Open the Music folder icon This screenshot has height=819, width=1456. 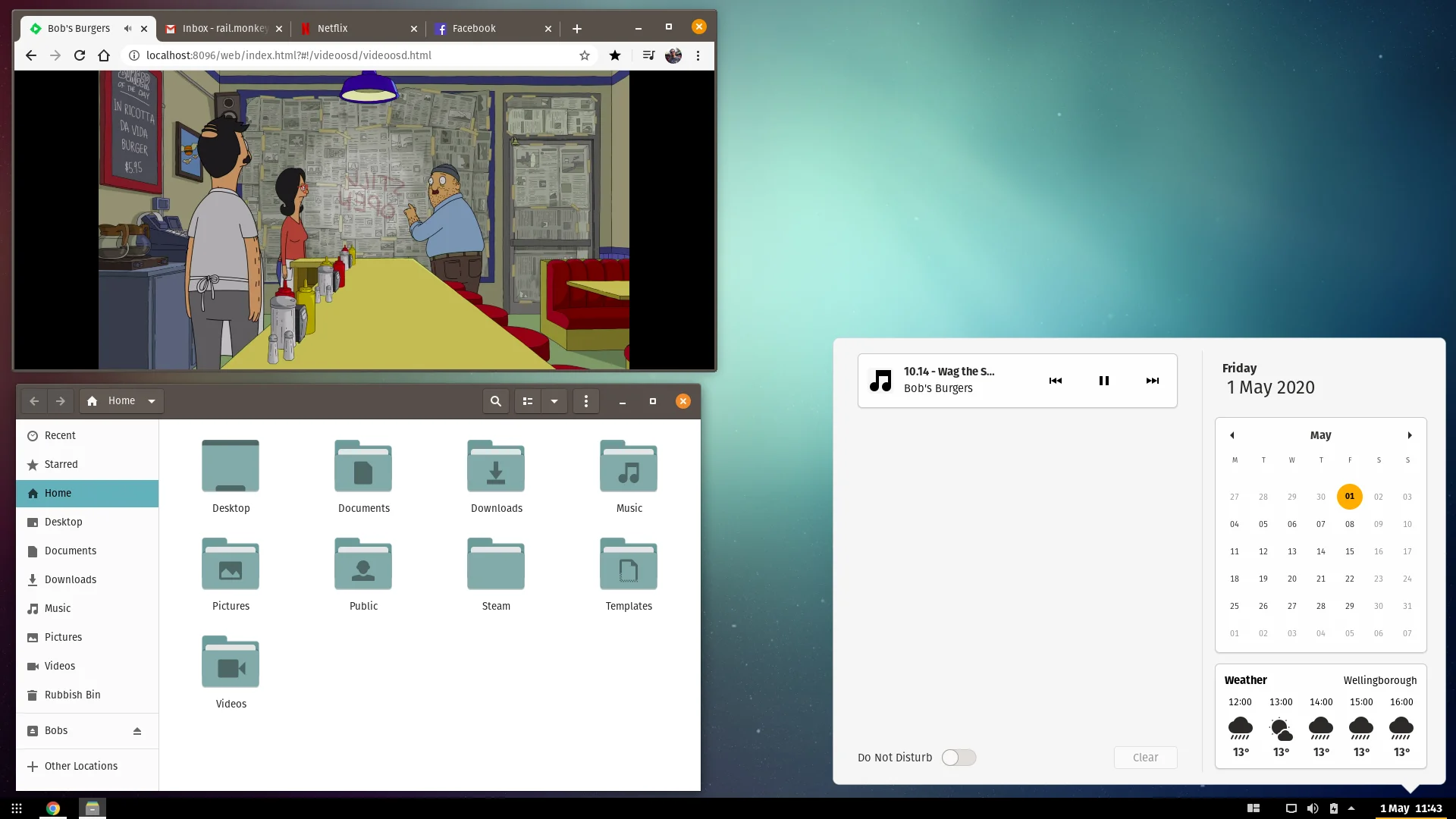[x=629, y=466]
